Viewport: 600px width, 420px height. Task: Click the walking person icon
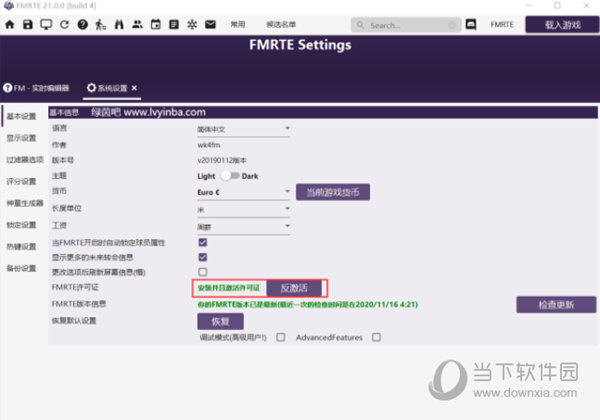(x=101, y=25)
